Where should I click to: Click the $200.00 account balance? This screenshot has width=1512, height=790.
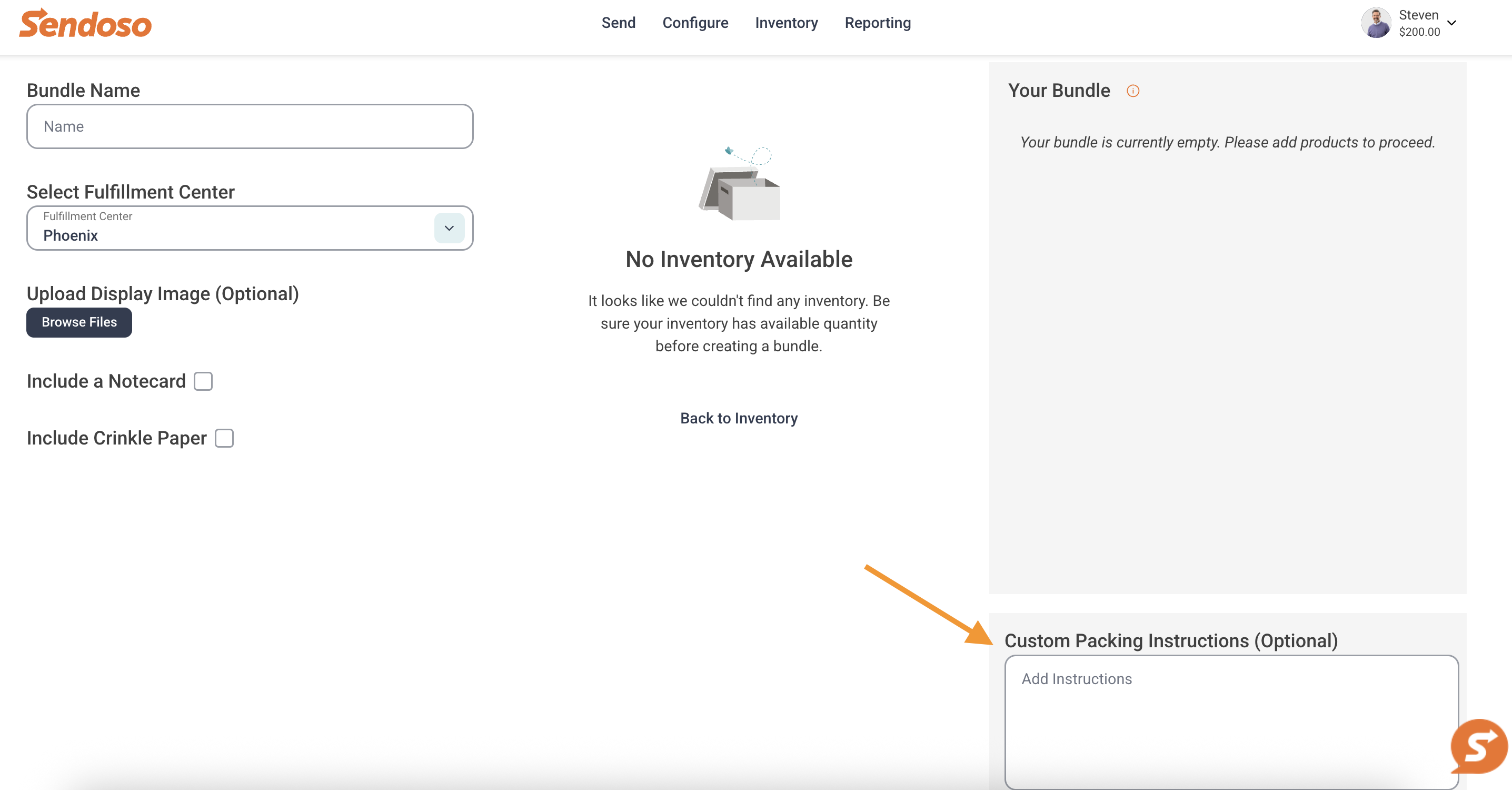[1419, 32]
